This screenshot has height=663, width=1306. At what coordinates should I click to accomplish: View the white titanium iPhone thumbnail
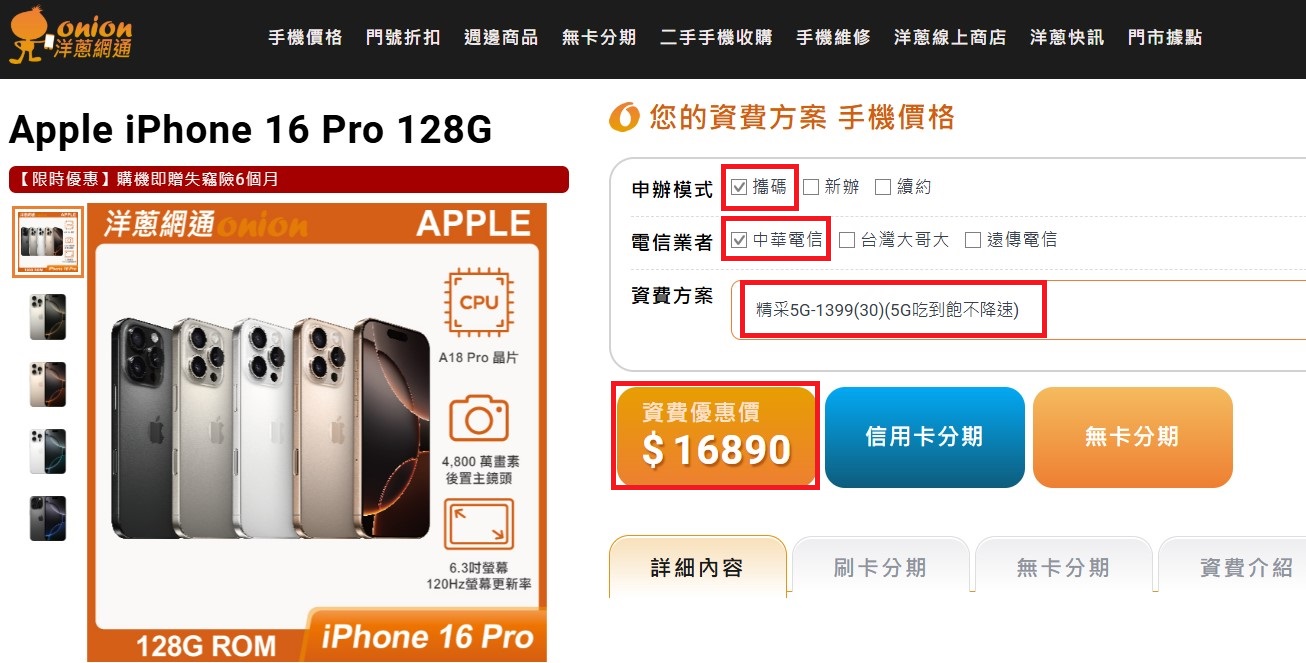tap(48, 451)
